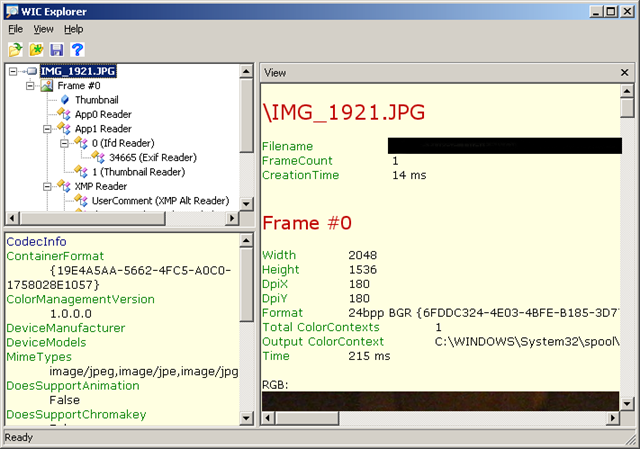The height and width of the screenshot is (449, 640).
Task: Click tree panel scroll right arrow
Action: click(233, 218)
